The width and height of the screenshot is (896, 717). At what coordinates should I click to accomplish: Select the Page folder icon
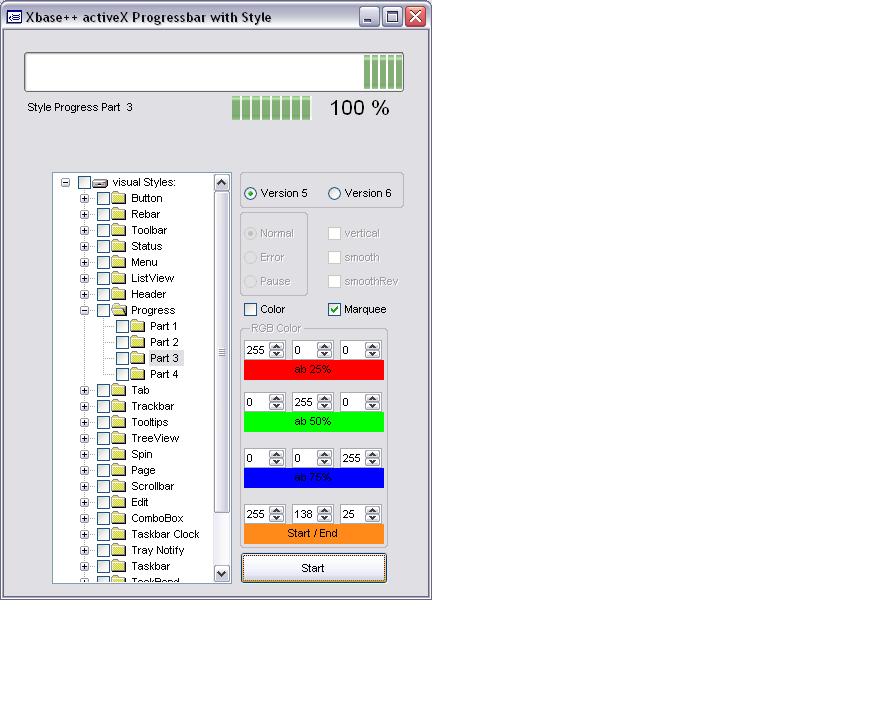119,470
